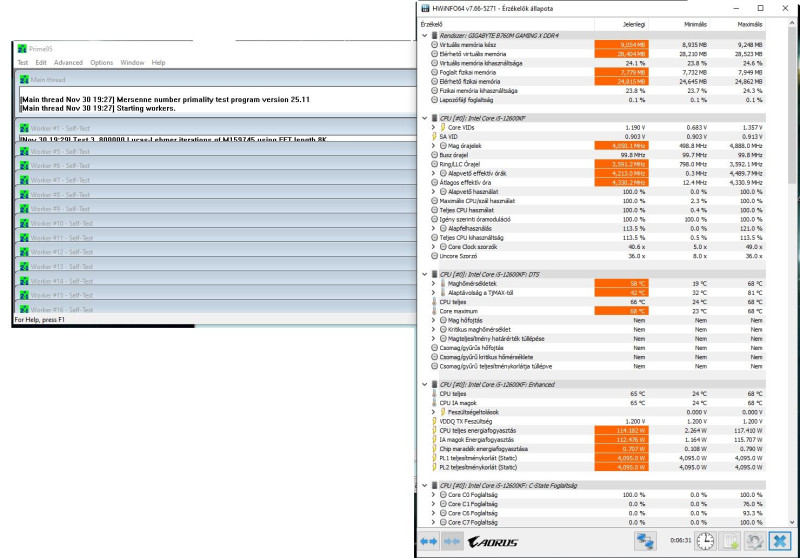Click the thermometer icon beside Core maximum

point(434,311)
